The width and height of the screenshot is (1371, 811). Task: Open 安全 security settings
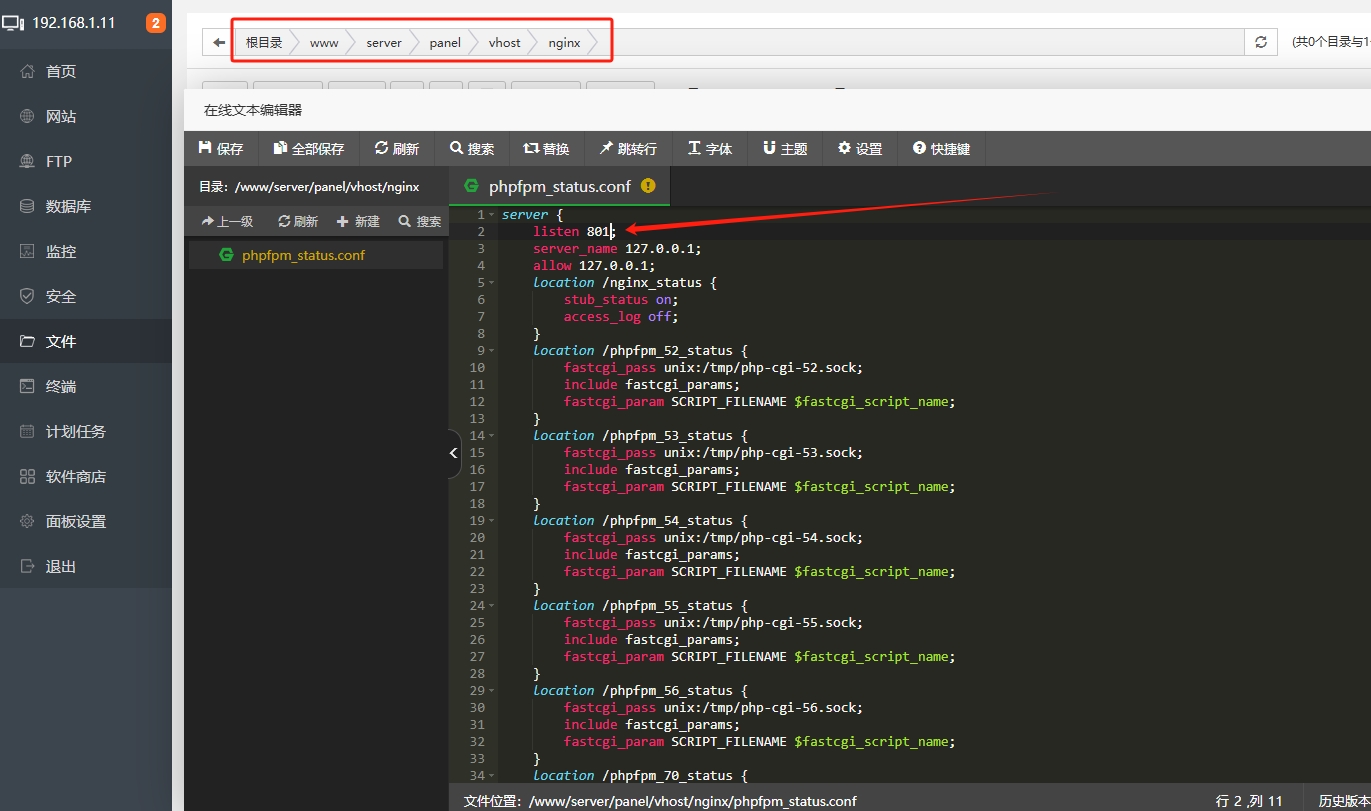(61, 296)
